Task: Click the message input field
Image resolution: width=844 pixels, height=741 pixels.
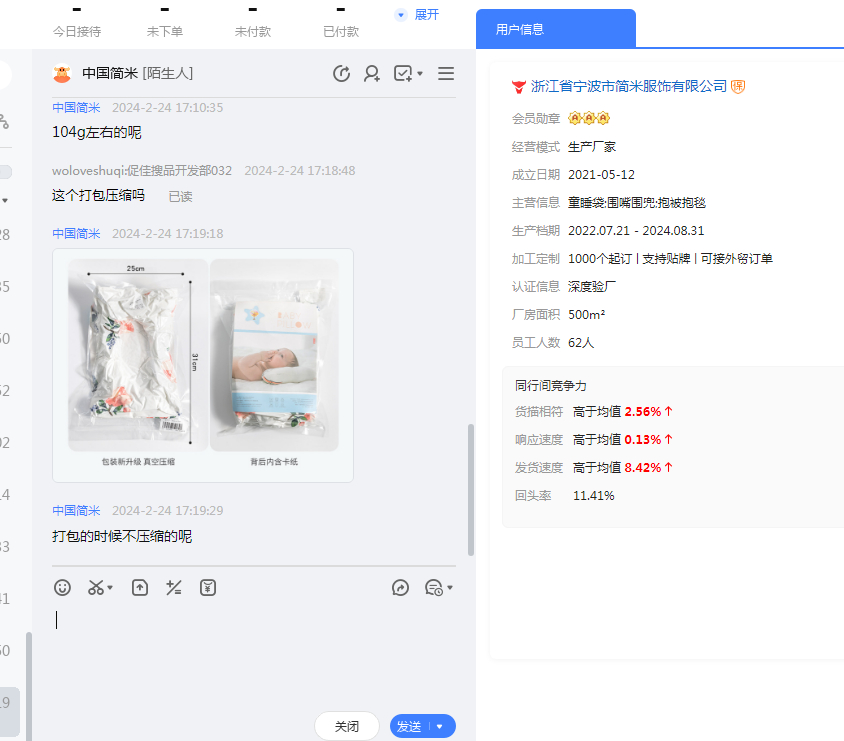Action: click(254, 654)
